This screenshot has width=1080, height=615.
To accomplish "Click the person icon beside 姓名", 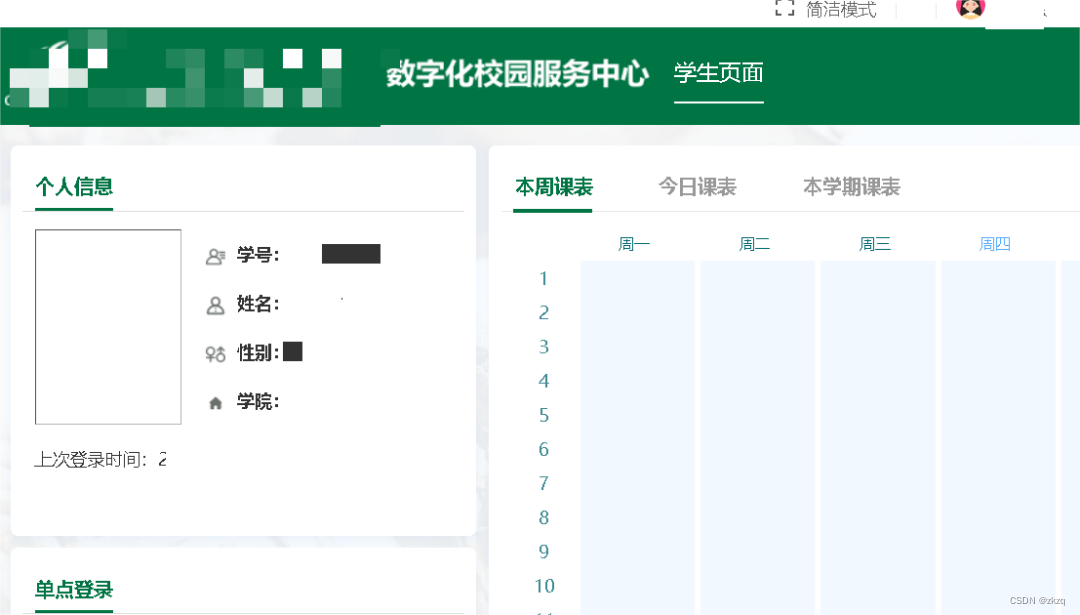I will tap(215, 306).
